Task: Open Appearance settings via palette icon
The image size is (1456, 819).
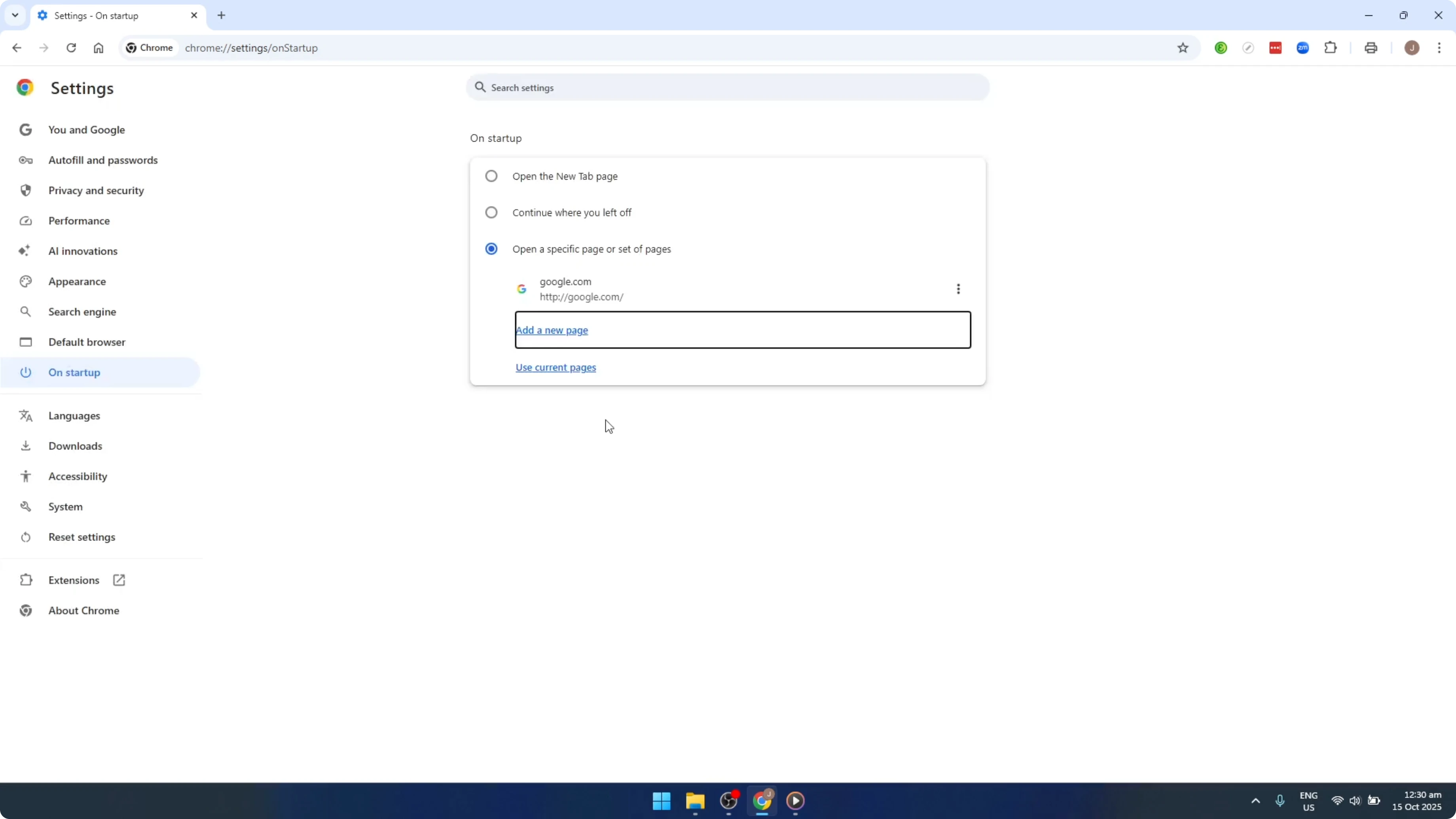Action: (x=25, y=281)
